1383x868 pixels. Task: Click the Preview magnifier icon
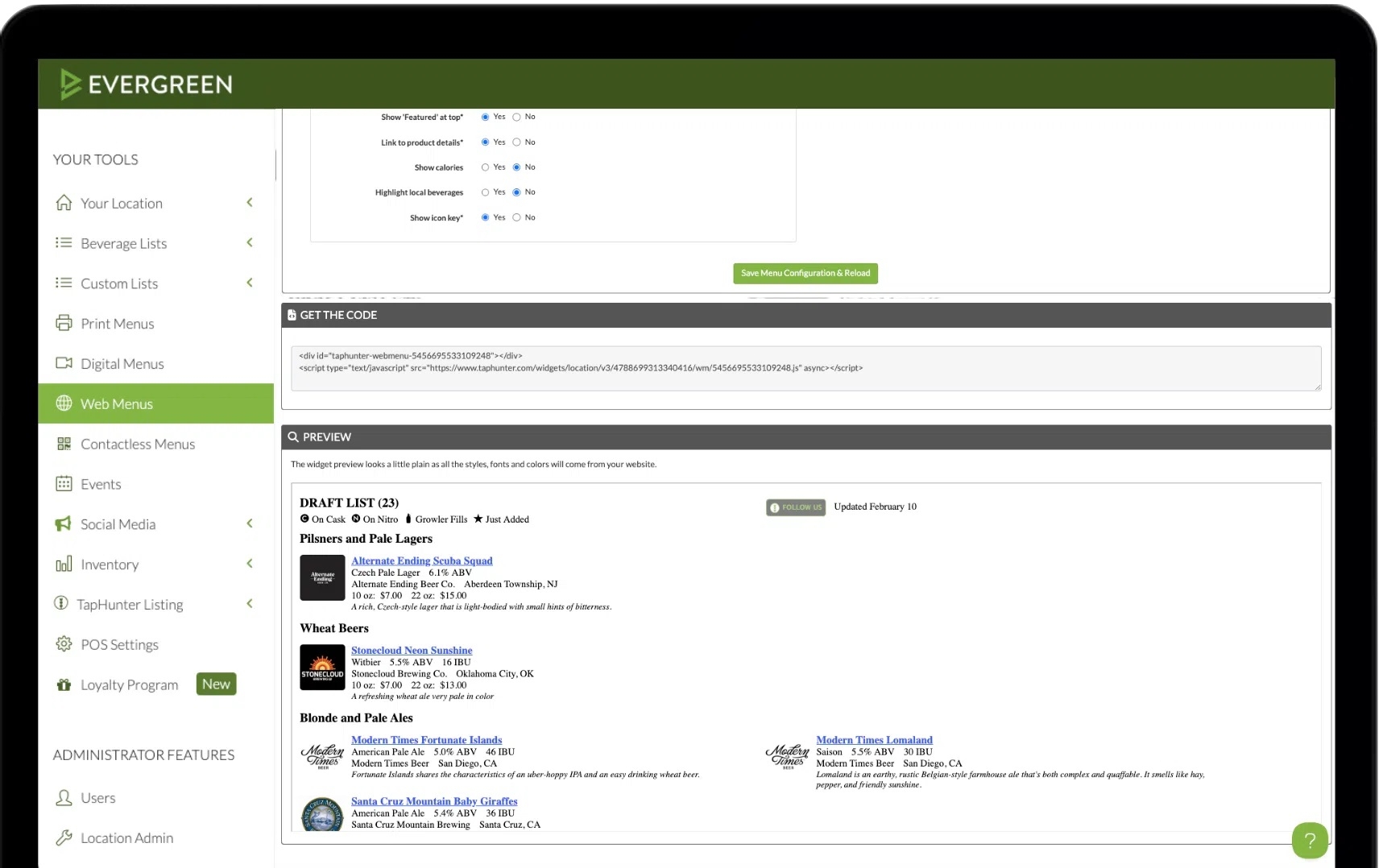pyautogui.click(x=293, y=436)
